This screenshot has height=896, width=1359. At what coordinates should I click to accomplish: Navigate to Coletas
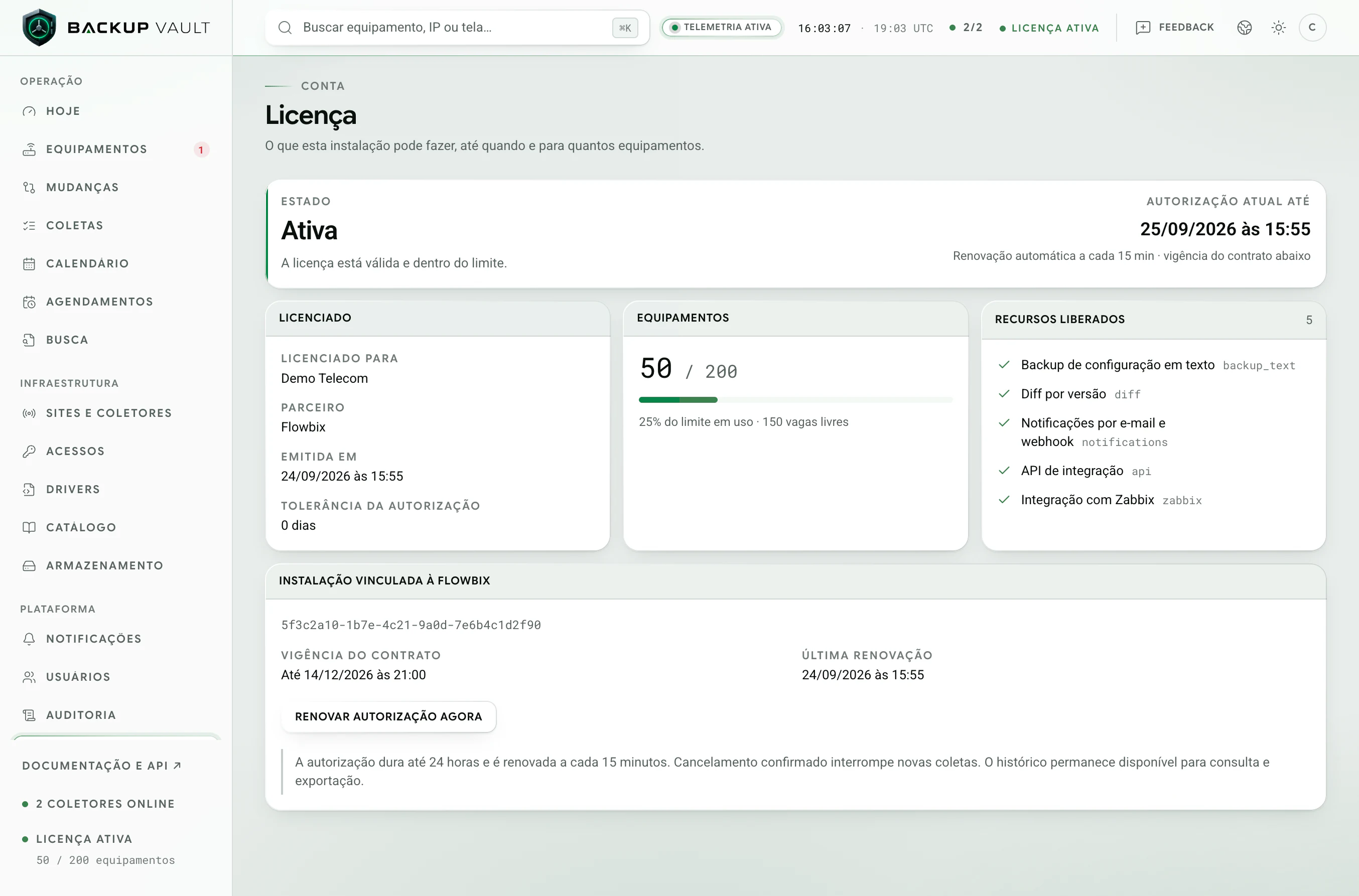pos(115,226)
